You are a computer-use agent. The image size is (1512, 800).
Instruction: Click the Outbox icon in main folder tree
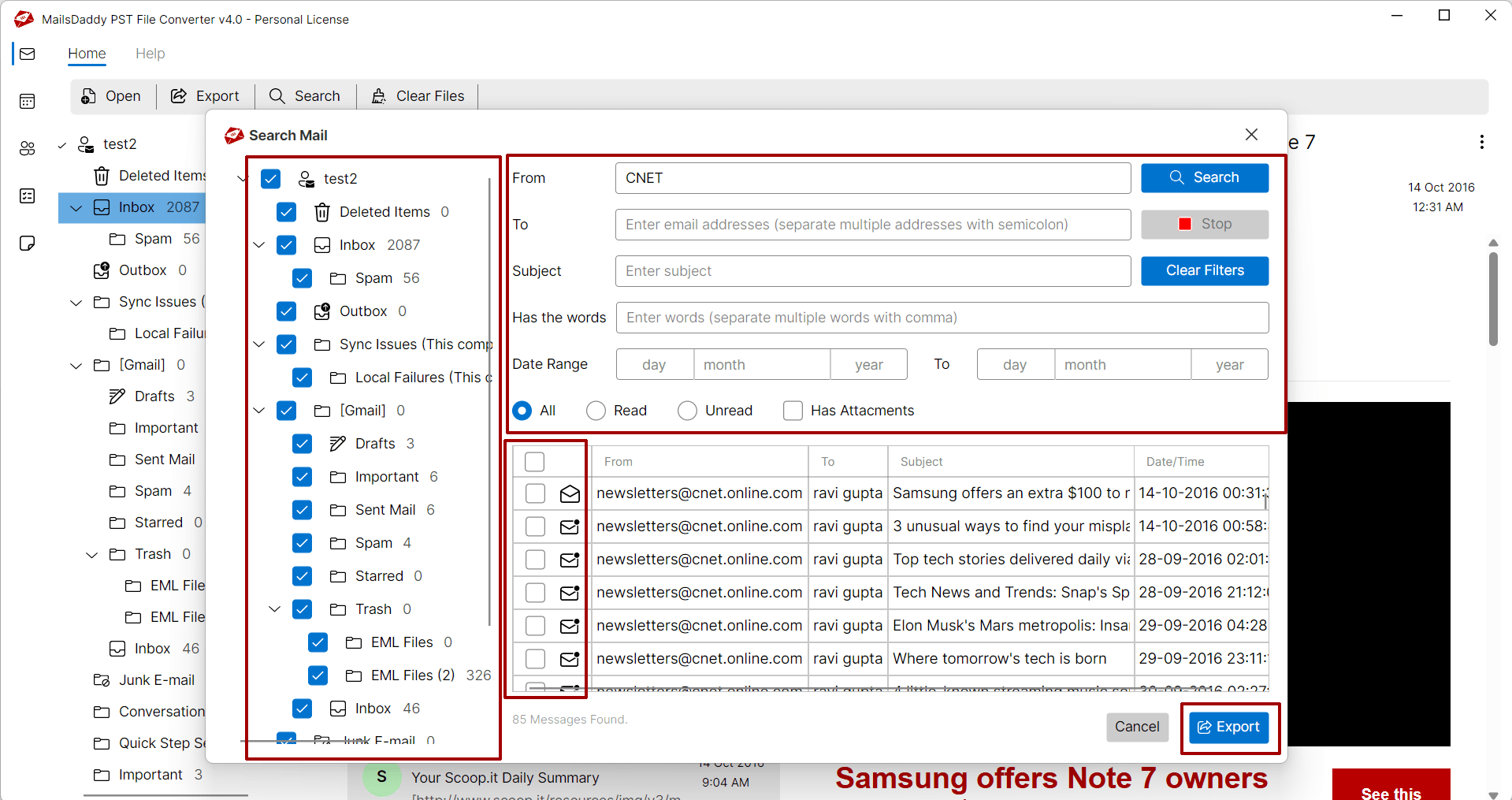click(x=102, y=270)
